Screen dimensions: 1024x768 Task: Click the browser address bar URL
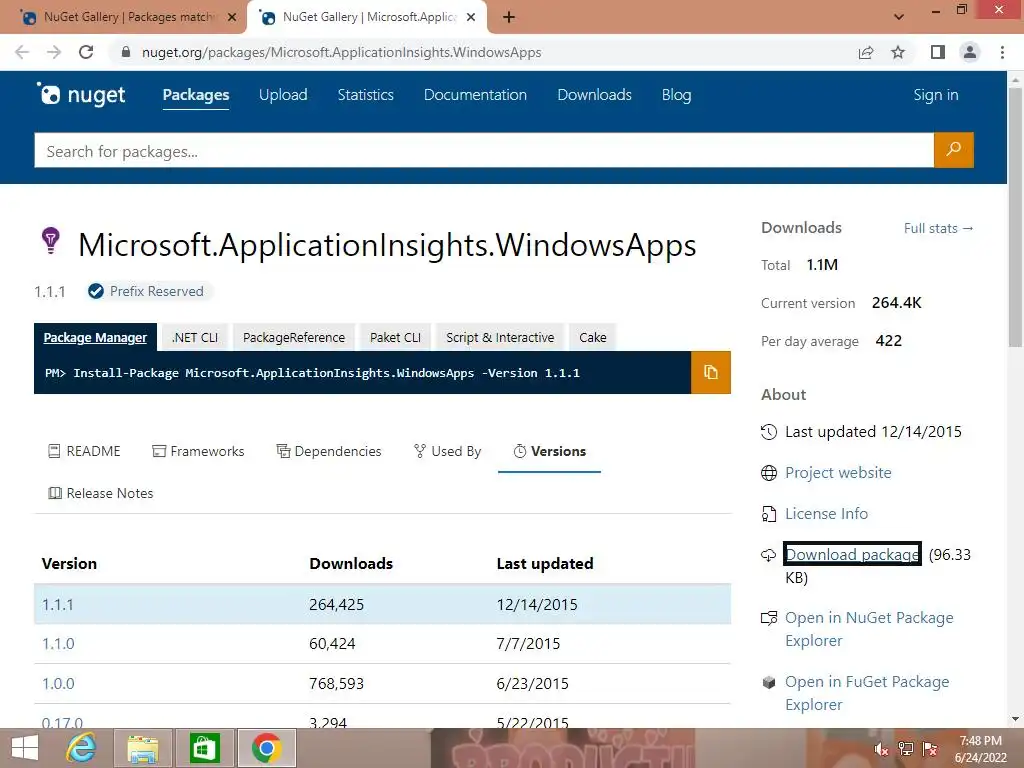(x=342, y=52)
